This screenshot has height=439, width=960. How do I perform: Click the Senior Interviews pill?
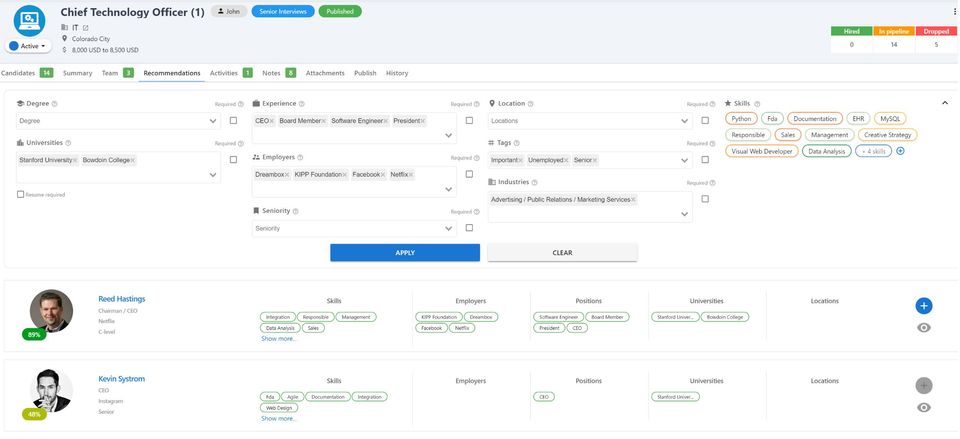coord(283,12)
